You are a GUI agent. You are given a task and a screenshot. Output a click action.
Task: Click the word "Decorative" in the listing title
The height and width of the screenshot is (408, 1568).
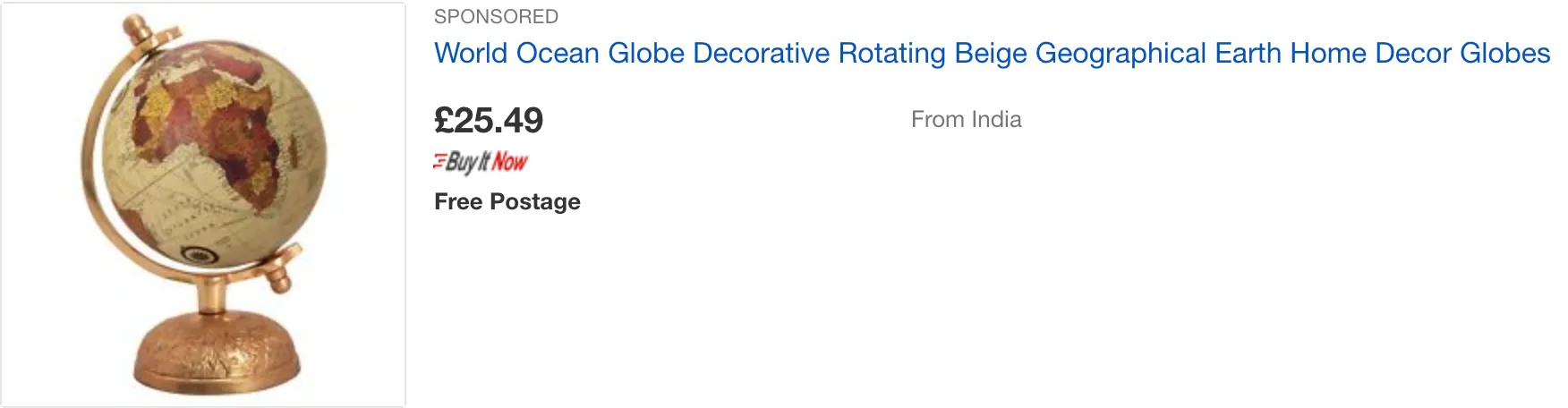(x=761, y=54)
